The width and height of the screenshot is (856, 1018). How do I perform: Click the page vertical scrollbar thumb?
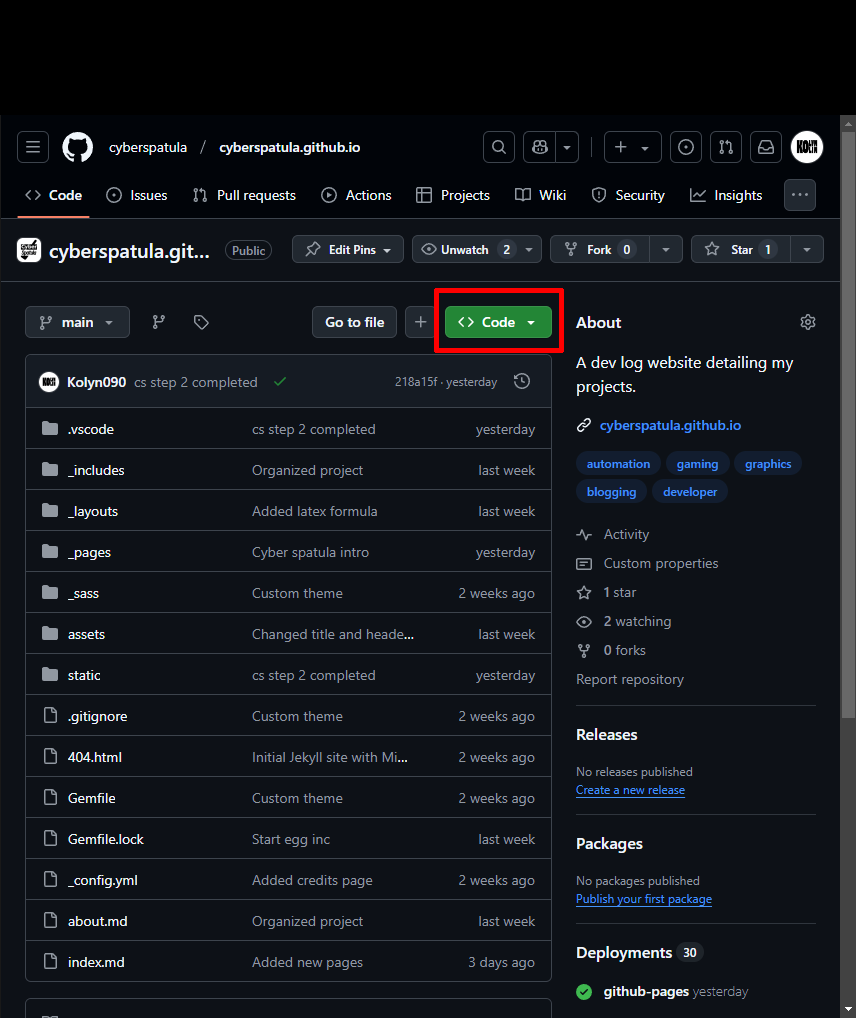point(848,425)
